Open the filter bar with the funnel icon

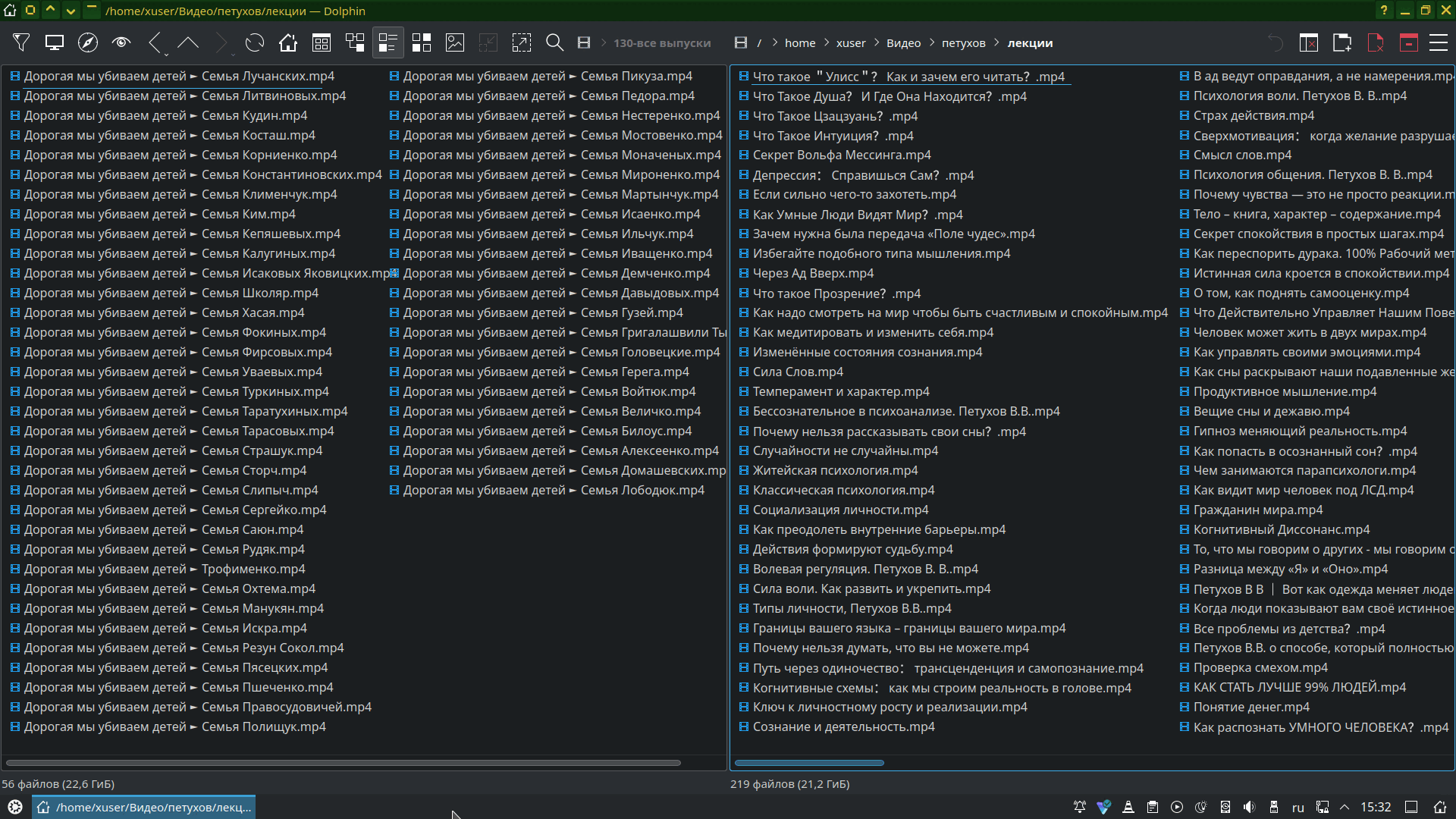(x=21, y=43)
